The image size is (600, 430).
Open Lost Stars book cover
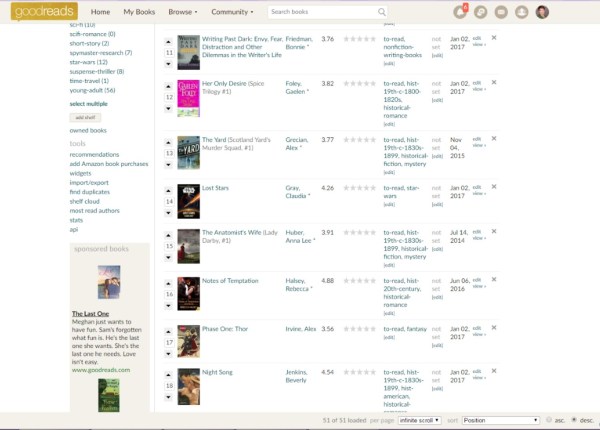[x=188, y=201]
